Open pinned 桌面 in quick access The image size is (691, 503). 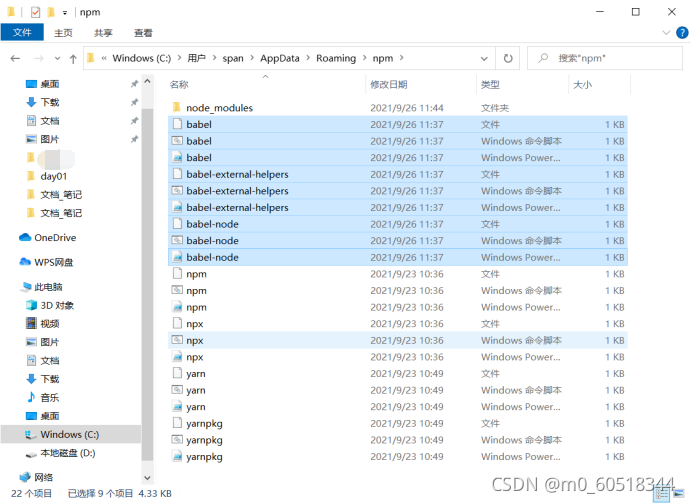point(49,84)
